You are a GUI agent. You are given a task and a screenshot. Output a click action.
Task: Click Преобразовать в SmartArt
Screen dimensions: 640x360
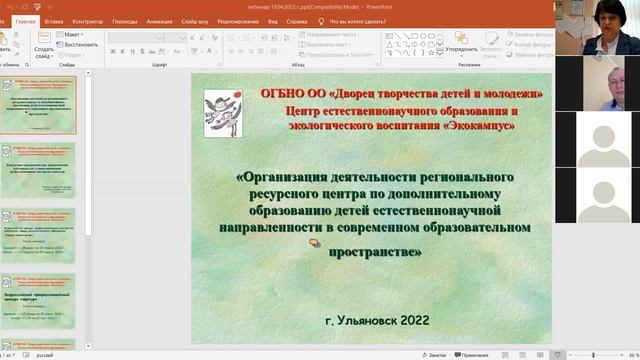336,54
